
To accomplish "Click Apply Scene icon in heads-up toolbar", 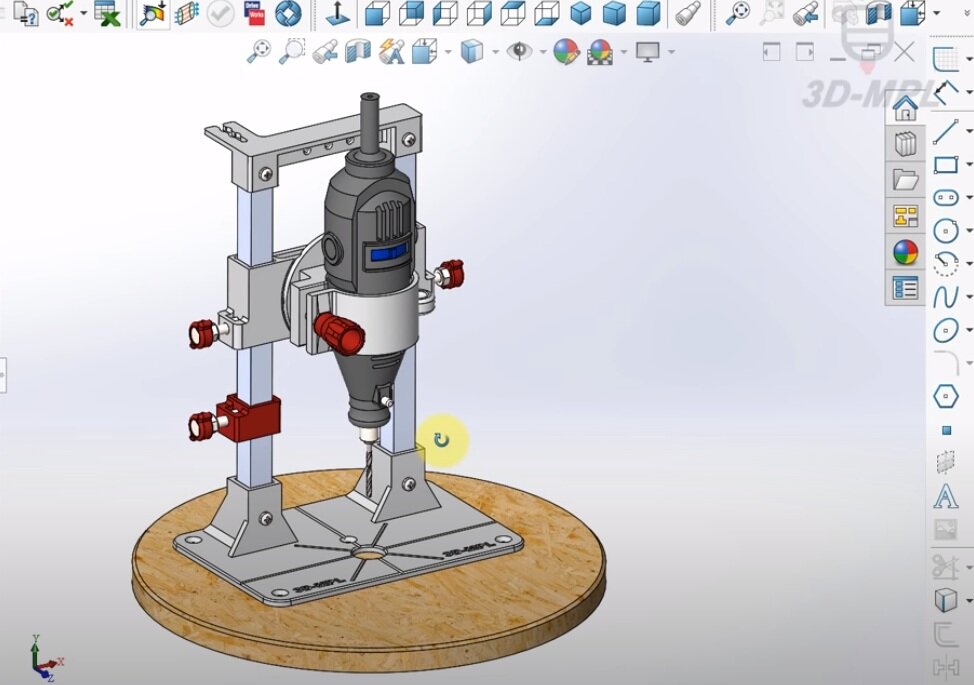I will coord(600,52).
